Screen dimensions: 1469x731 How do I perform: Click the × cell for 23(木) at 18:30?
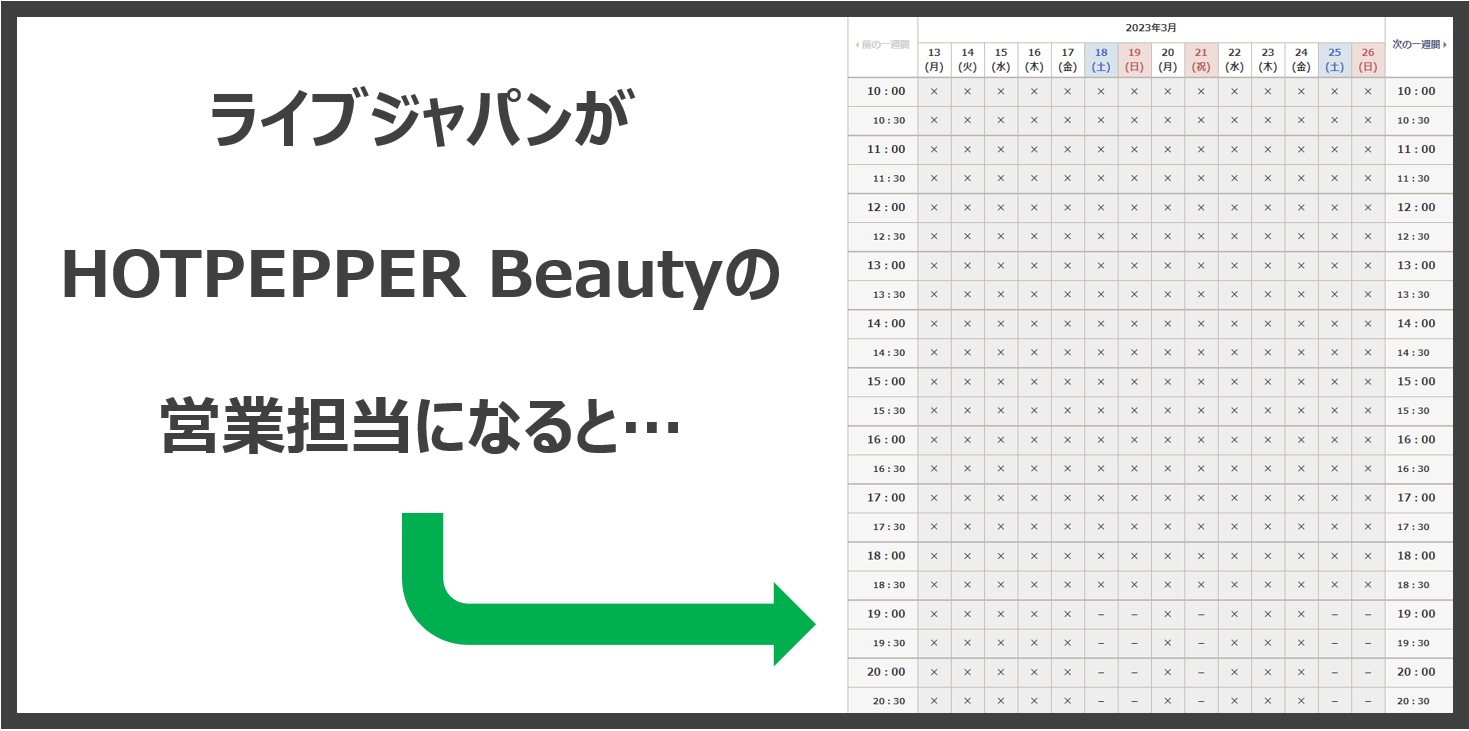tap(1267, 585)
